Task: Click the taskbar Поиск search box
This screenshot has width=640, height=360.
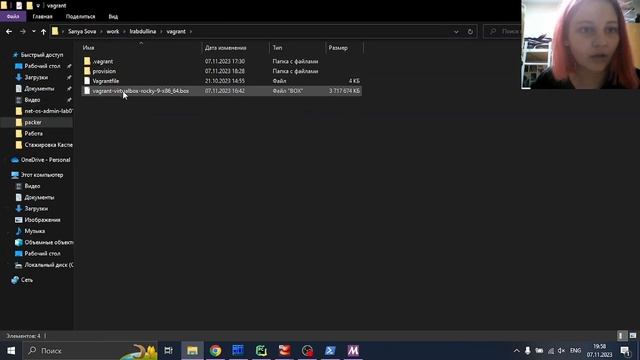Action: point(90,351)
